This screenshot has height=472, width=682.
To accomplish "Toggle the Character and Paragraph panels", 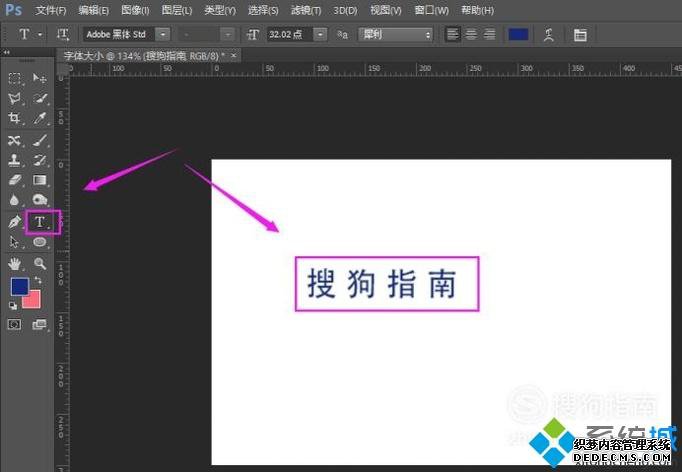I will pyautogui.click(x=580, y=35).
